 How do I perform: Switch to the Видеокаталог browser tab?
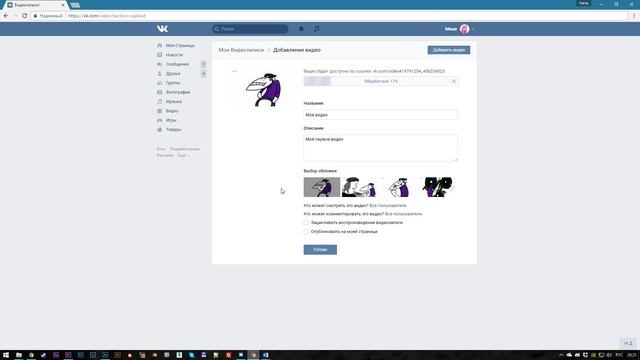36,5
